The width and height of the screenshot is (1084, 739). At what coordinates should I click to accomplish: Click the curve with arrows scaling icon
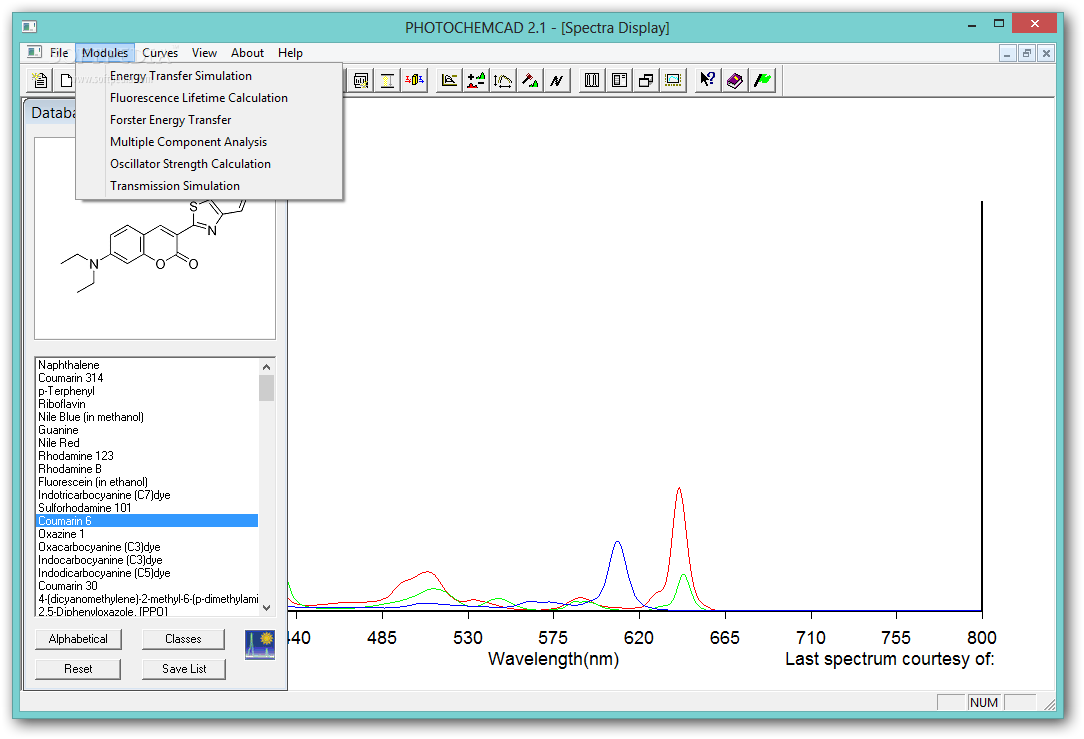(x=503, y=81)
